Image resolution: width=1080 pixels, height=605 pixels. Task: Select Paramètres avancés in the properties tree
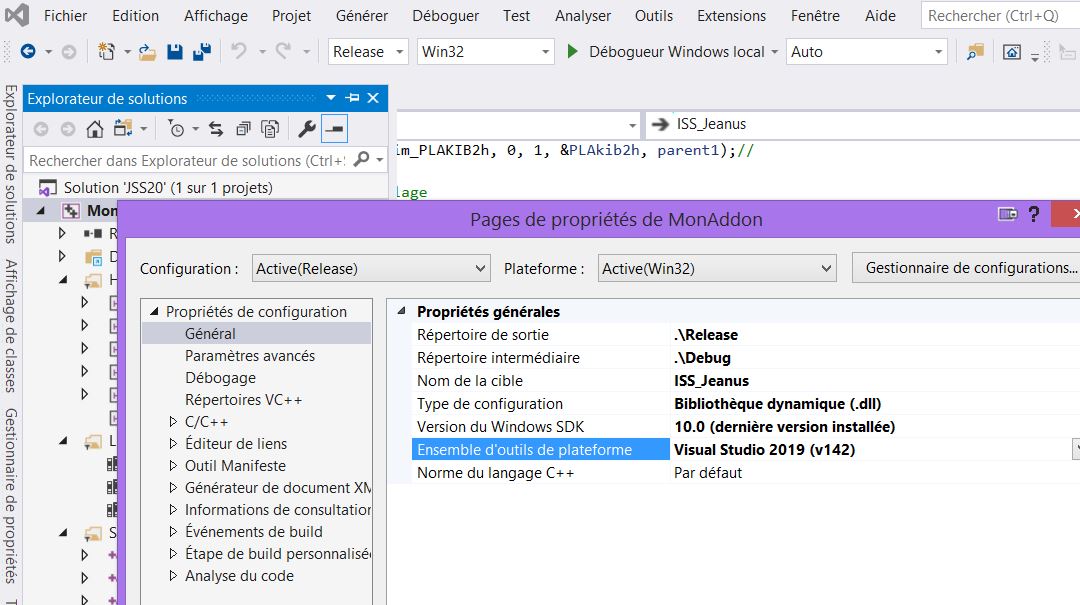click(250, 356)
